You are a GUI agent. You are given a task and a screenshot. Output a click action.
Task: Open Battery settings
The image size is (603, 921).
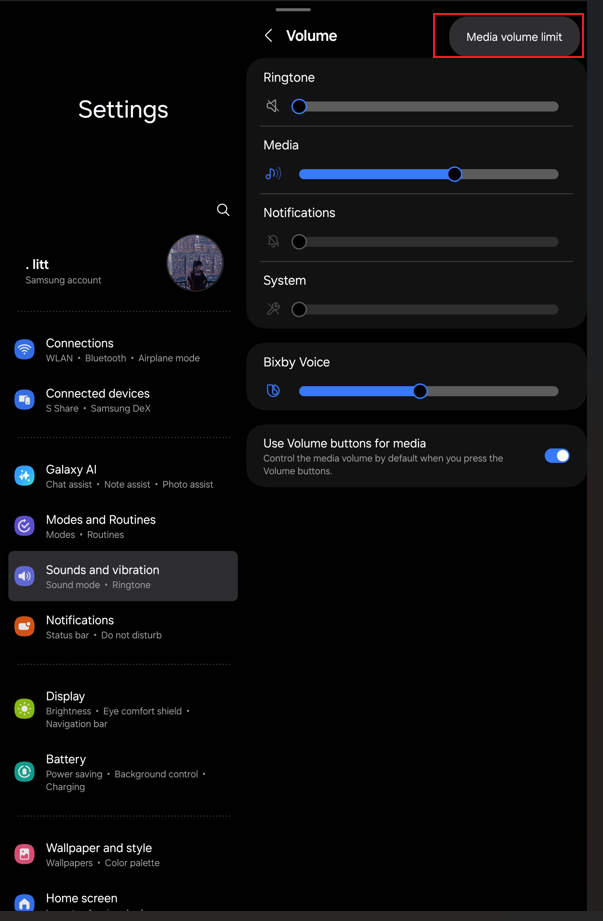point(123,772)
